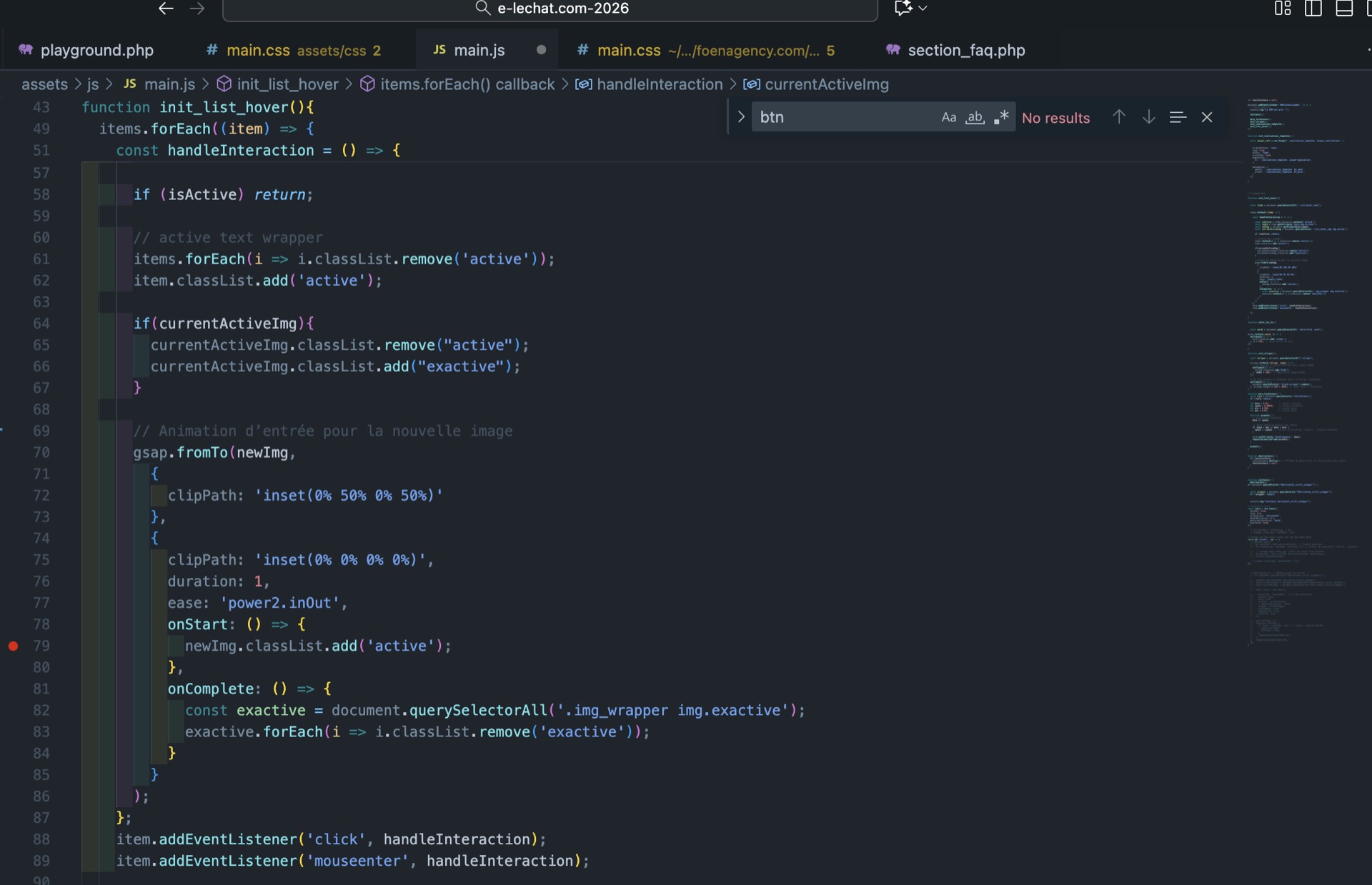Screen dimensions: 1372x885
Task: Click the find-in-selection filter icon
Action: pos(1178,116)
